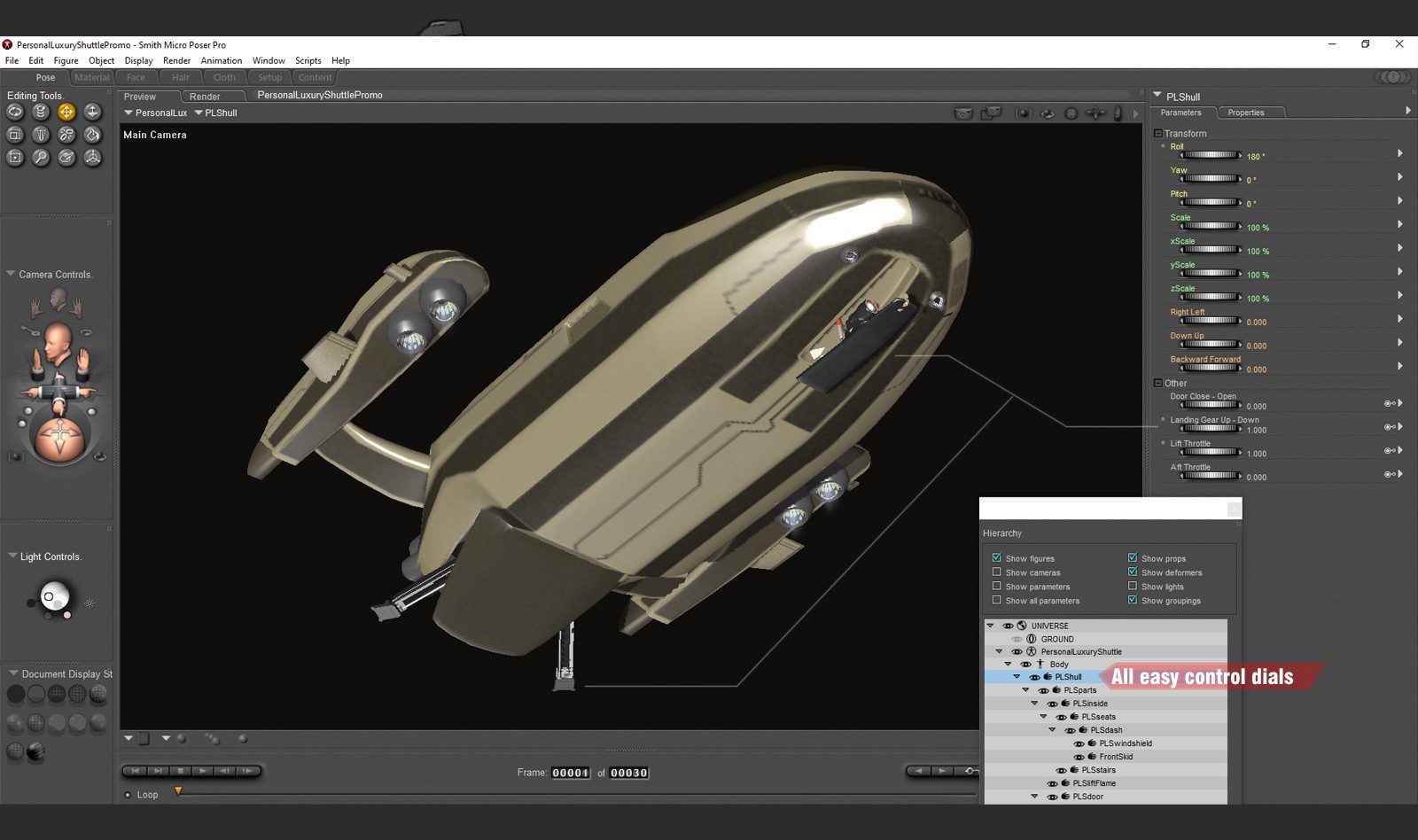This screenshot has width=1418, height=840.
Task: Switch to the Material room tab
Action: click(92, 77)
